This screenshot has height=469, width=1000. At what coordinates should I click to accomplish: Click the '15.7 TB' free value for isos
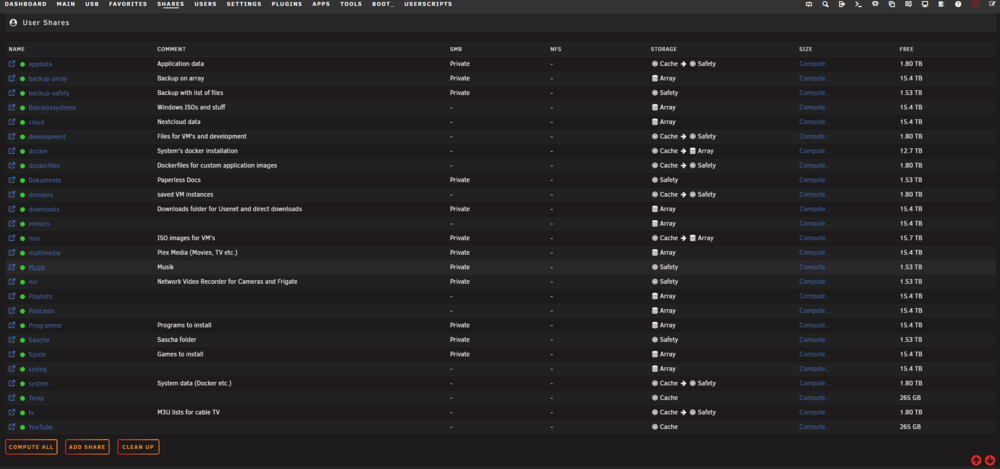pyautogui.click(x=911, y=238)
